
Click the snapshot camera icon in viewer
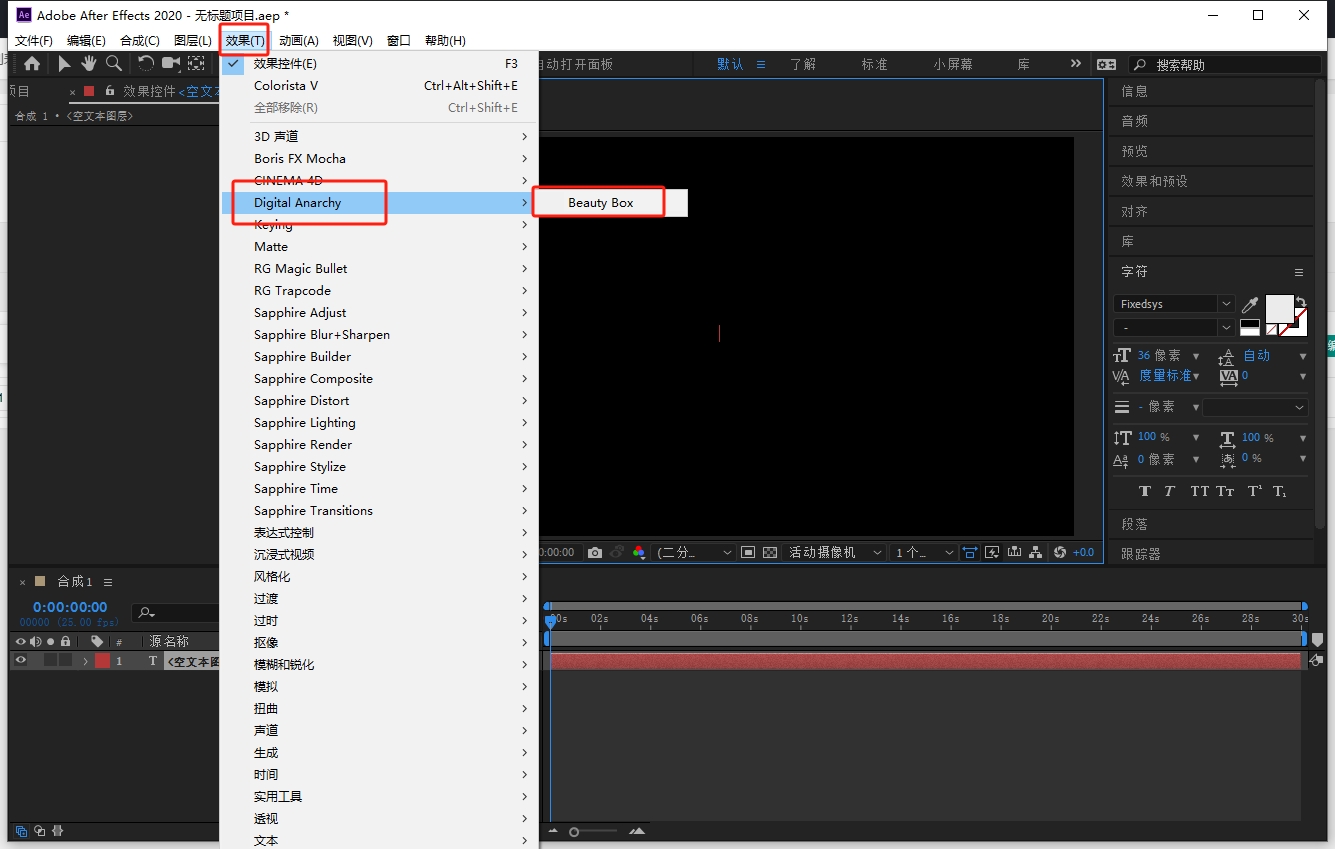coord(595,552)
